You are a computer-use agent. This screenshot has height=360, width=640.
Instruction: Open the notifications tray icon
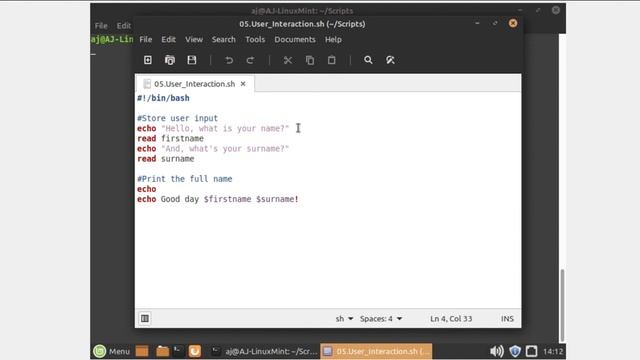[531, 351]
